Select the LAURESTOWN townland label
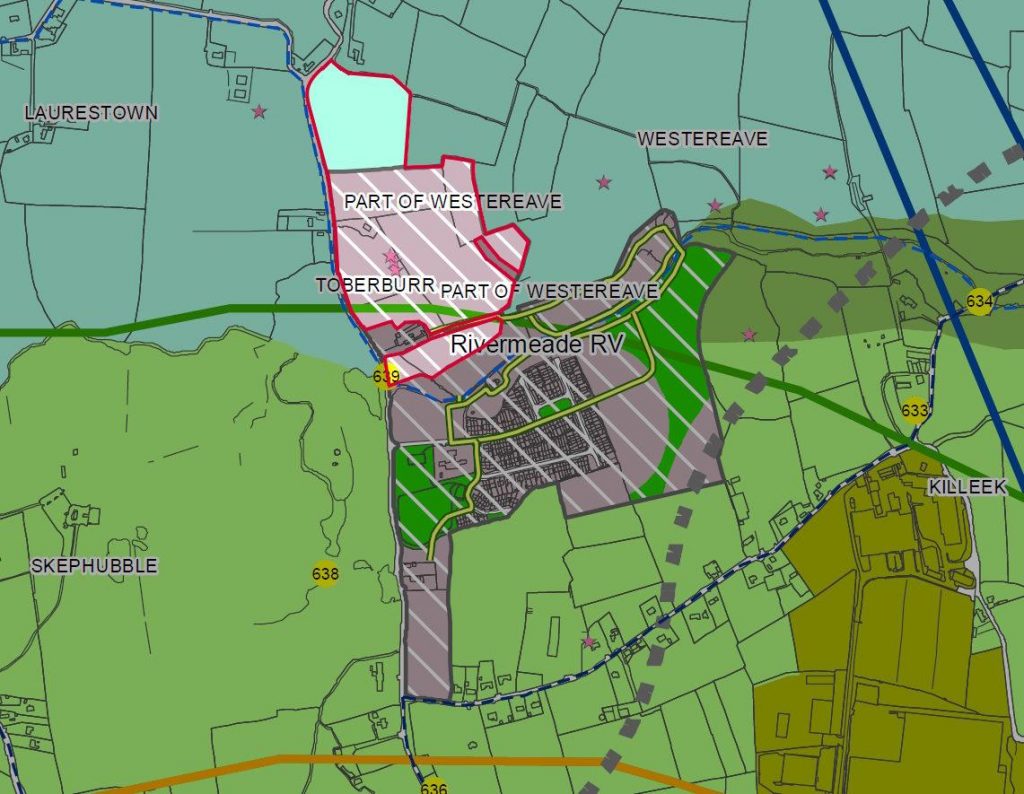The image size is (1024, 794). coord(91,113)
